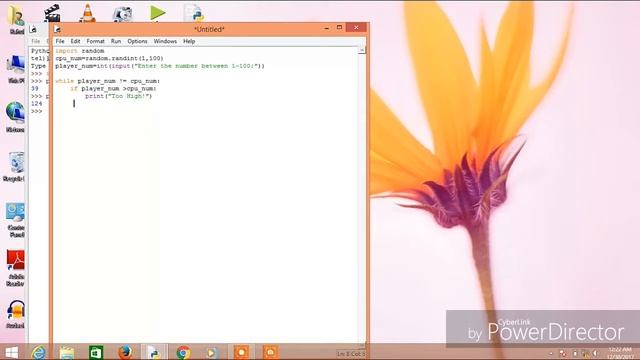The image size is (640, 360).
Task: Open the Python file icon on the desktop
Action: coord(193,13)
